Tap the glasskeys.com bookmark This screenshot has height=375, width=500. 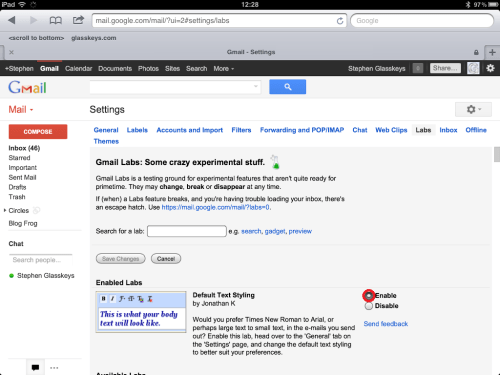click(x=94, y=38)
